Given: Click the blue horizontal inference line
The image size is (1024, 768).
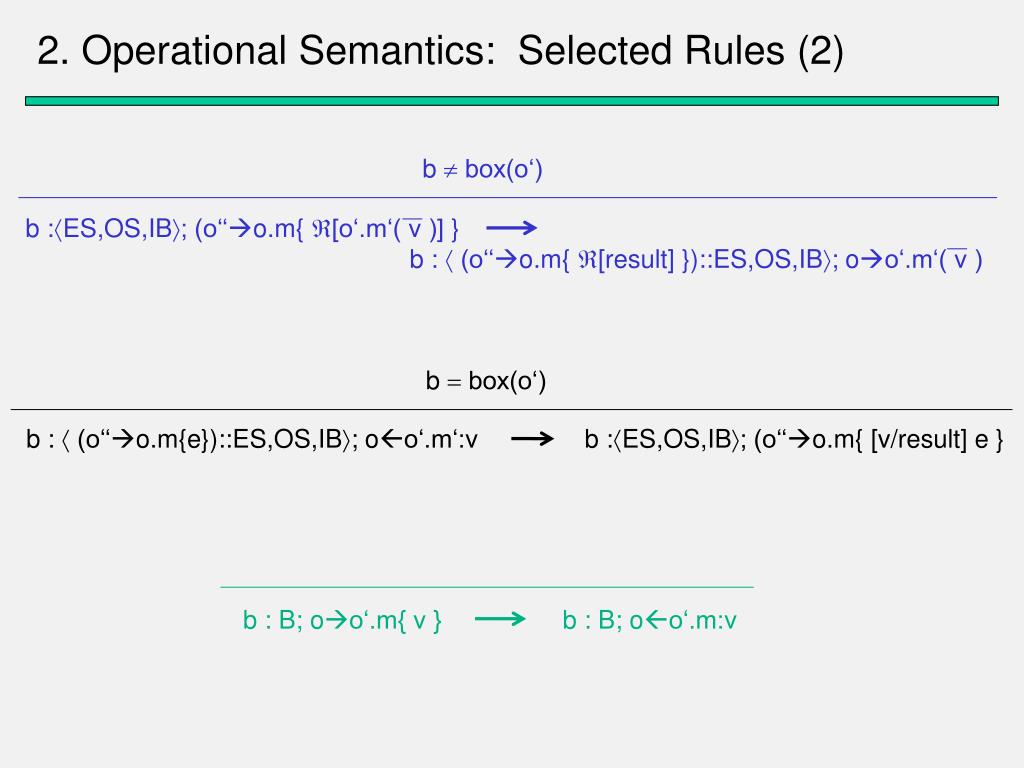Looking at the screenshot, I should [x=507, y=197].
